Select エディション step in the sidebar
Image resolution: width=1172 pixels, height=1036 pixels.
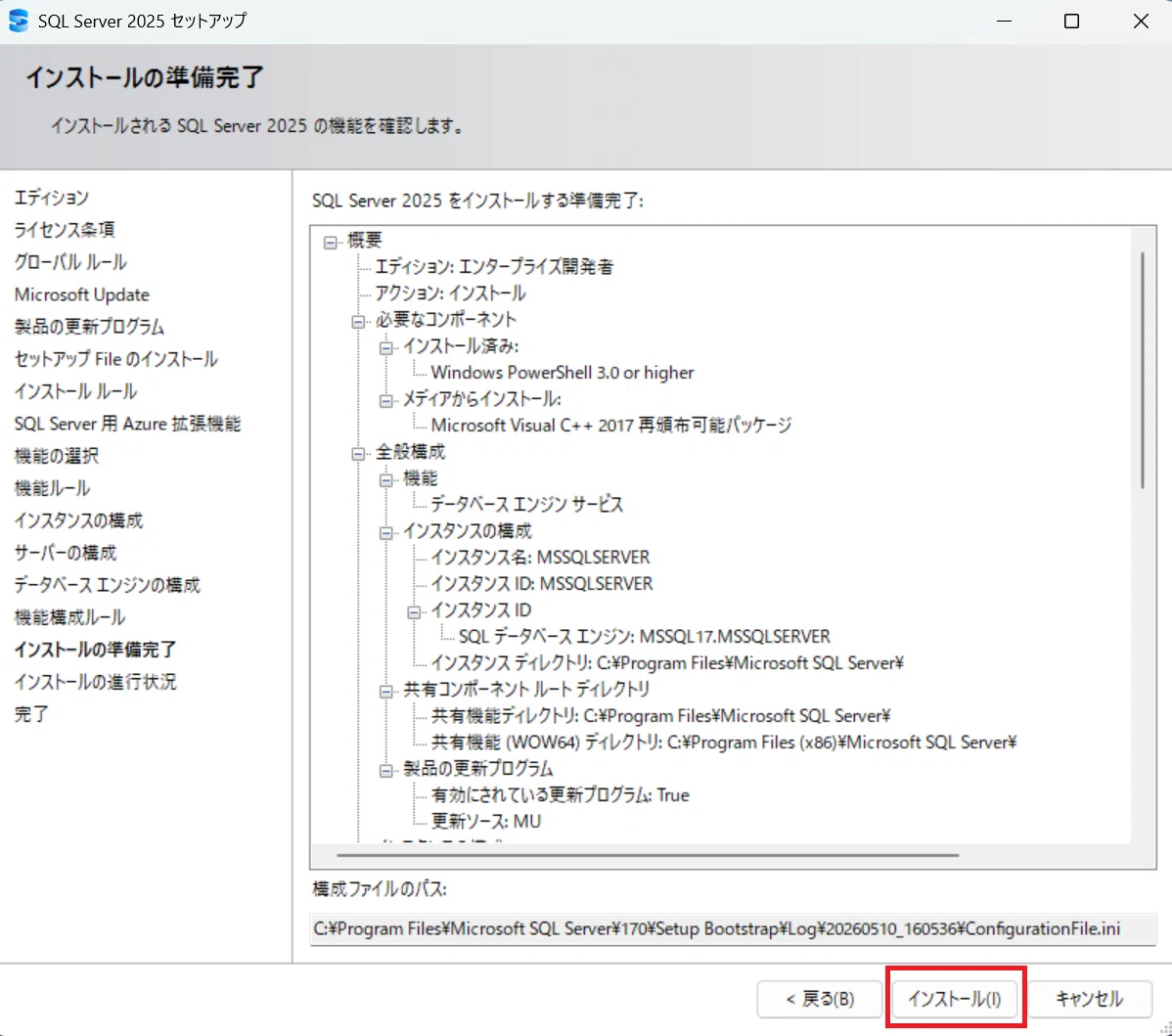[52, 198]
